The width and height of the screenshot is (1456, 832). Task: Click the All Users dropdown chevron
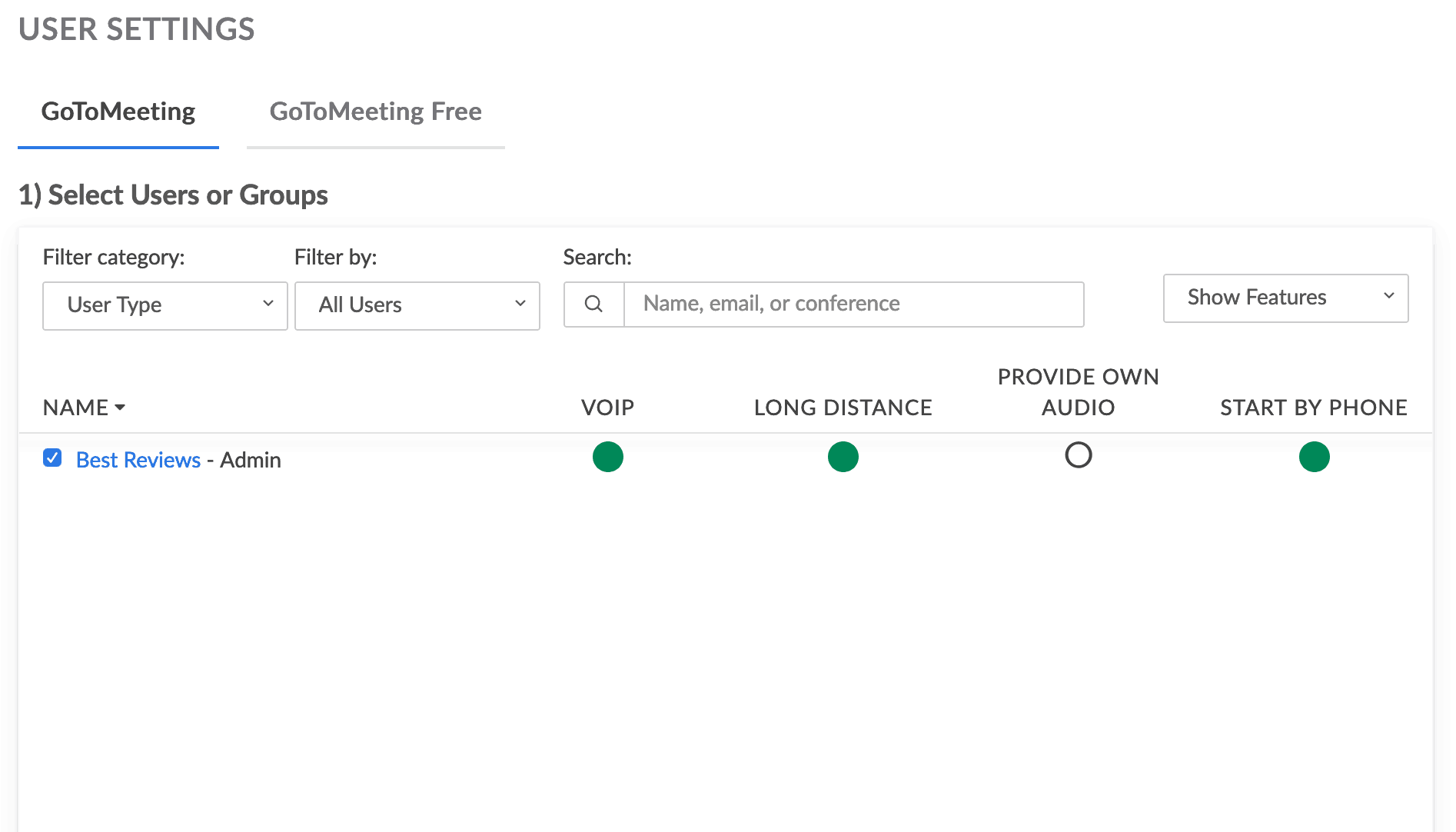click(x=520, y=305)
